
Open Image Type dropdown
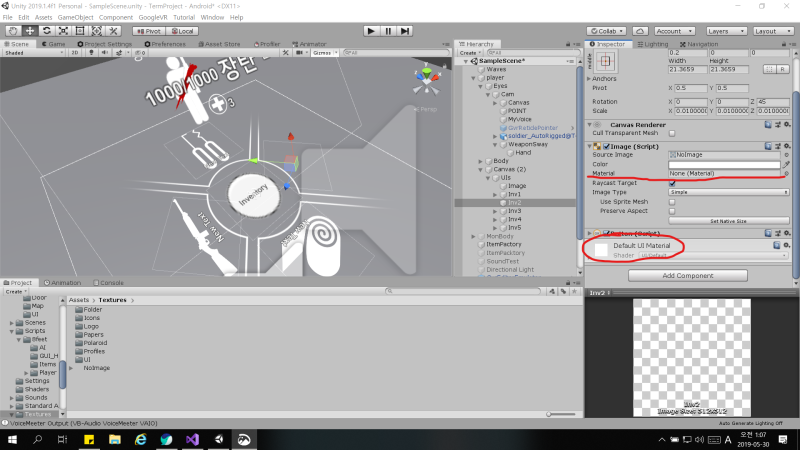729,192
